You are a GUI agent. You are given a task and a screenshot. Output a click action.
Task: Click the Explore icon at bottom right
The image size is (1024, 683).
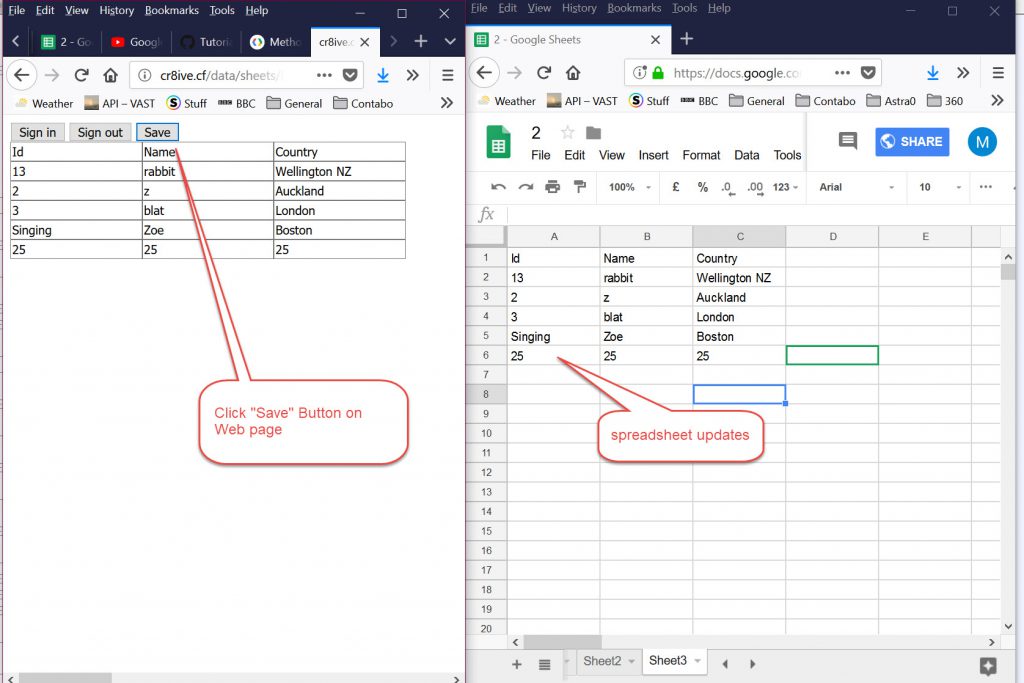988,665
